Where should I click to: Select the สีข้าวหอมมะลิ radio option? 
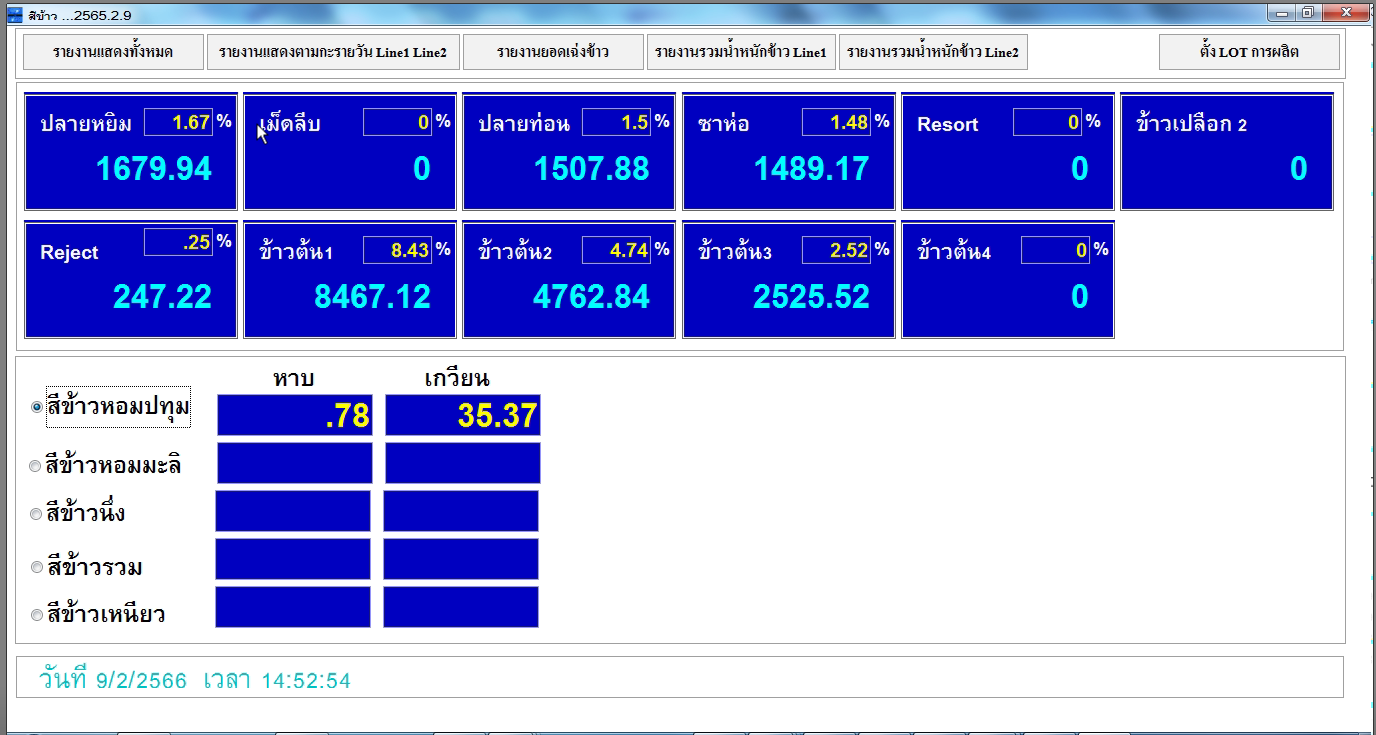point(37,466)
